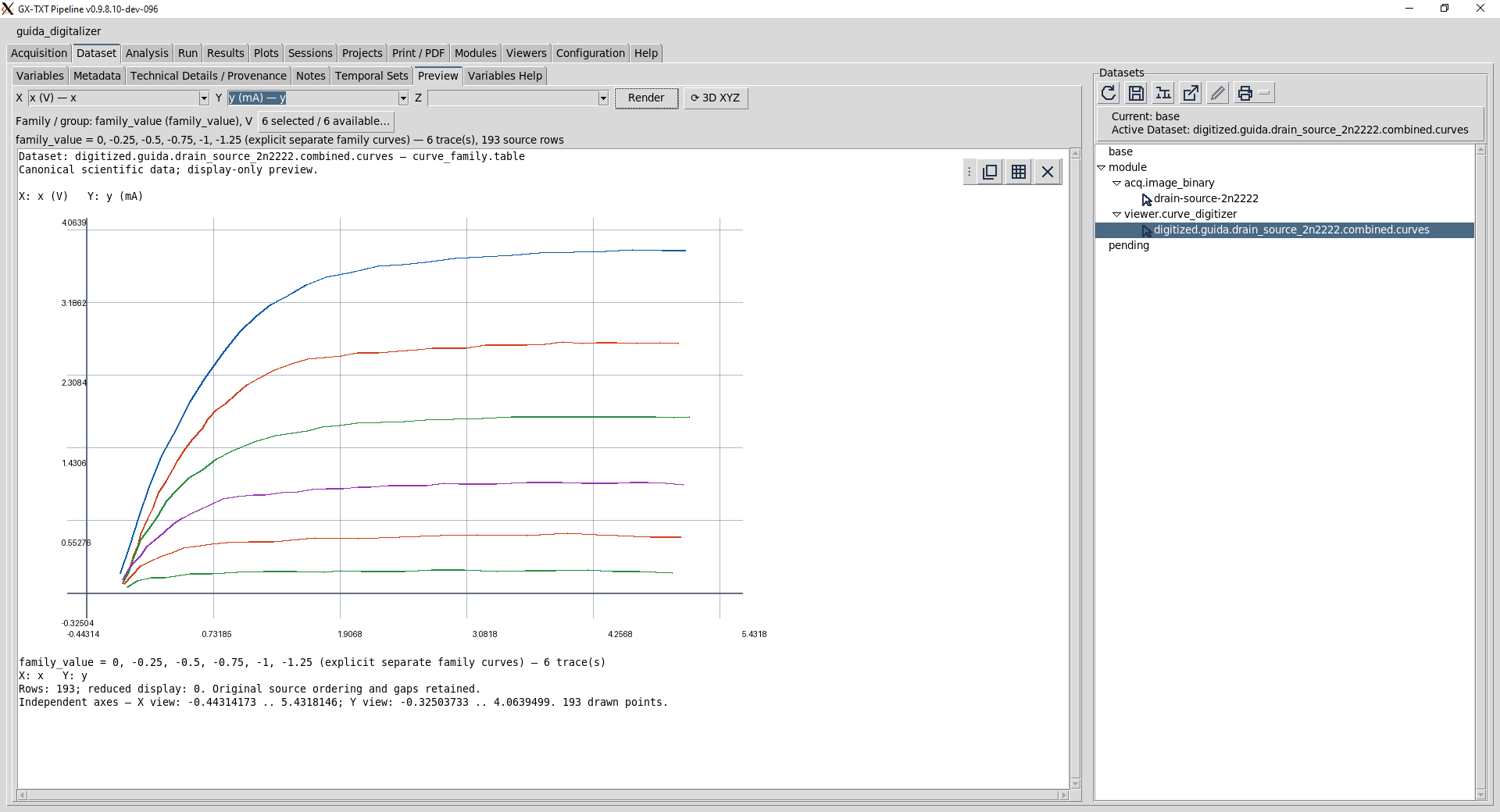Click the save floppy-disk icon in Datasets
Image resolution: width=1500 pixels, height=812 pixels.
(1137, 94)
